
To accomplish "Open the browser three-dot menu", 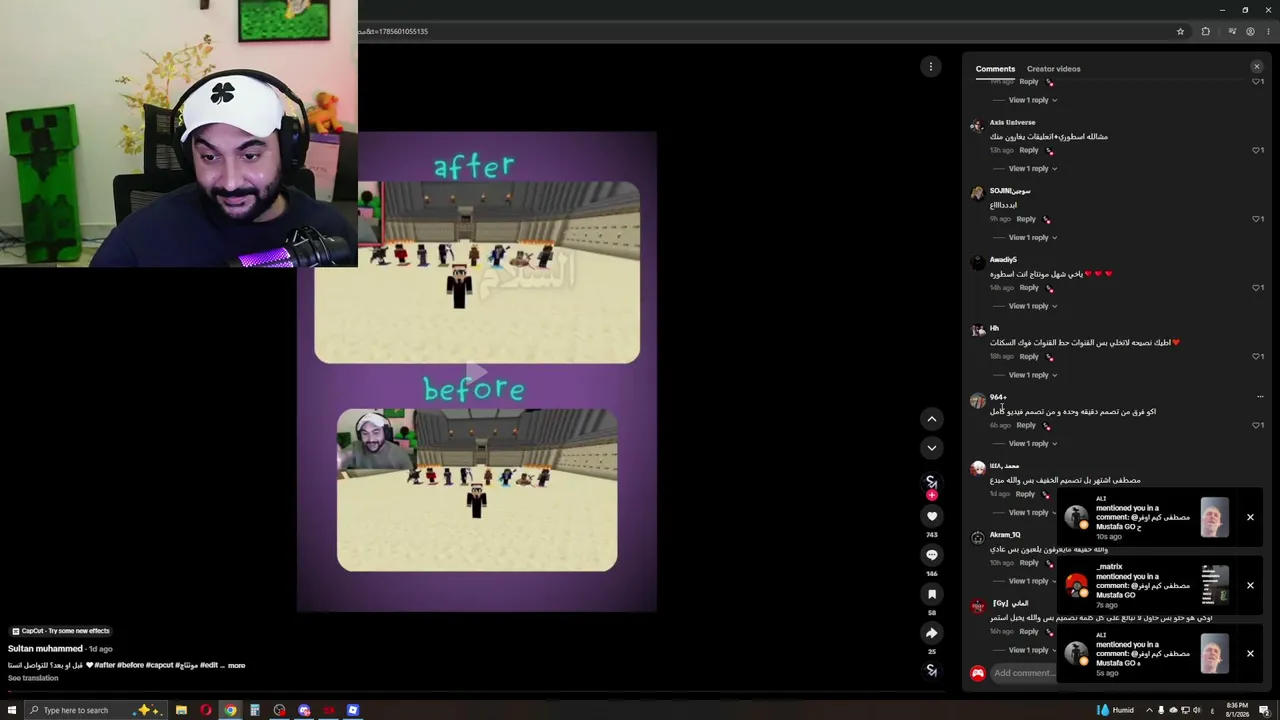I will (1267, 31).
